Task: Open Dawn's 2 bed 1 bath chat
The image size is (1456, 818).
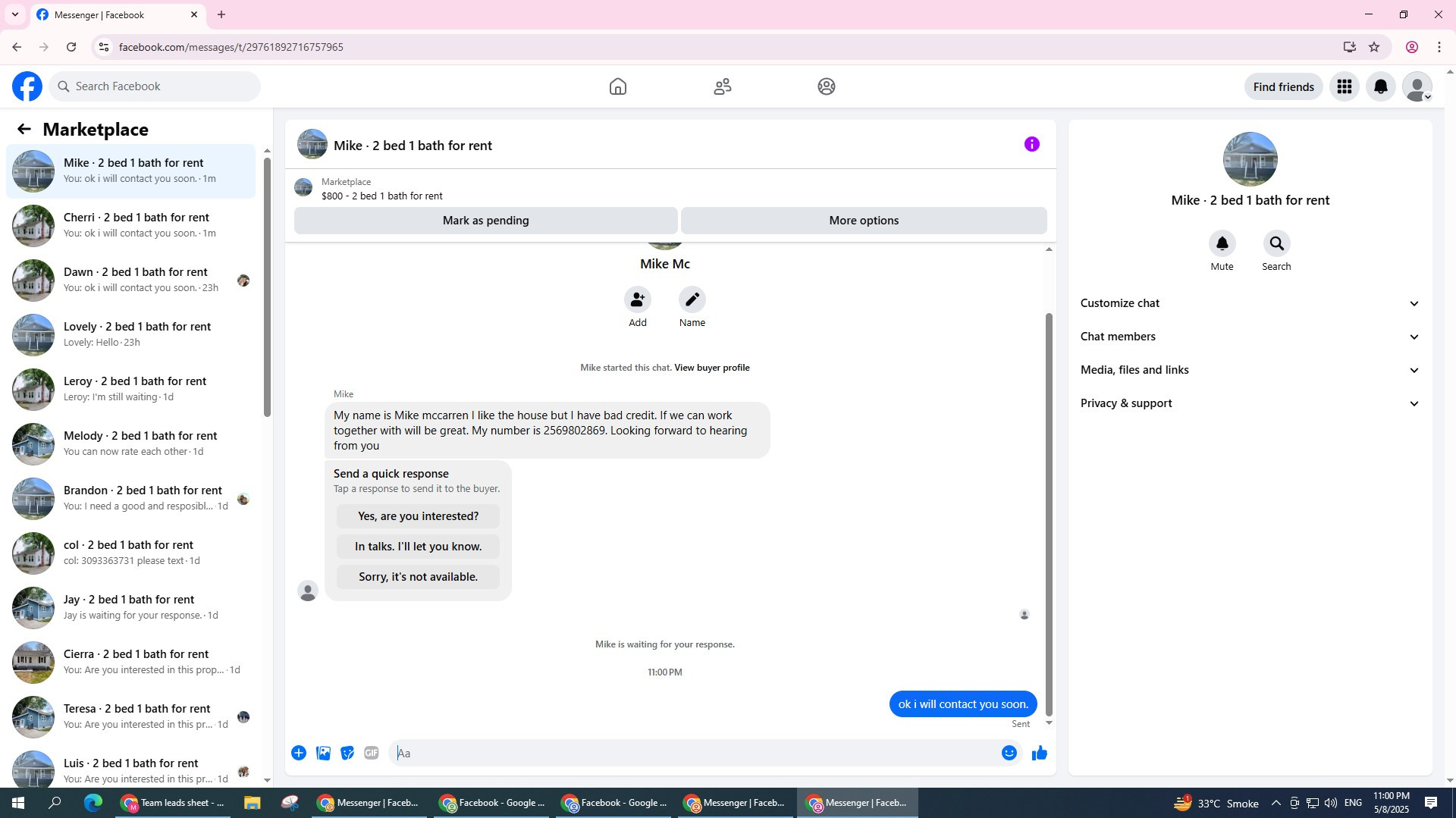Action: click(130, 280)
